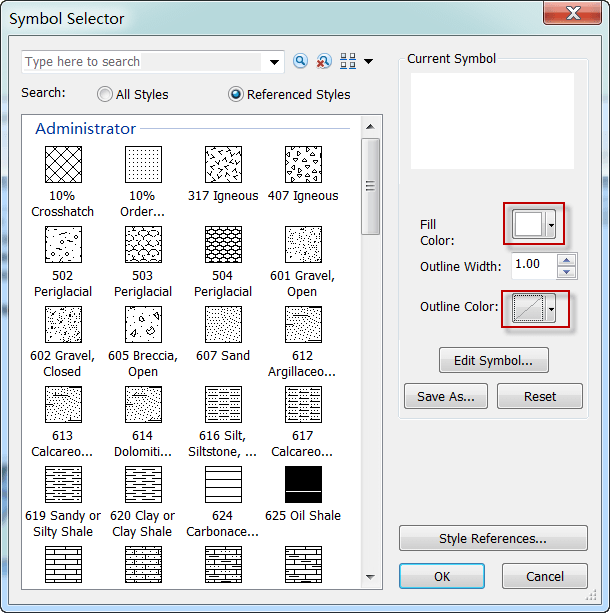Pick the 616 Silt, Siltstone symbol
610x613 pixels.
click(223, 405)
